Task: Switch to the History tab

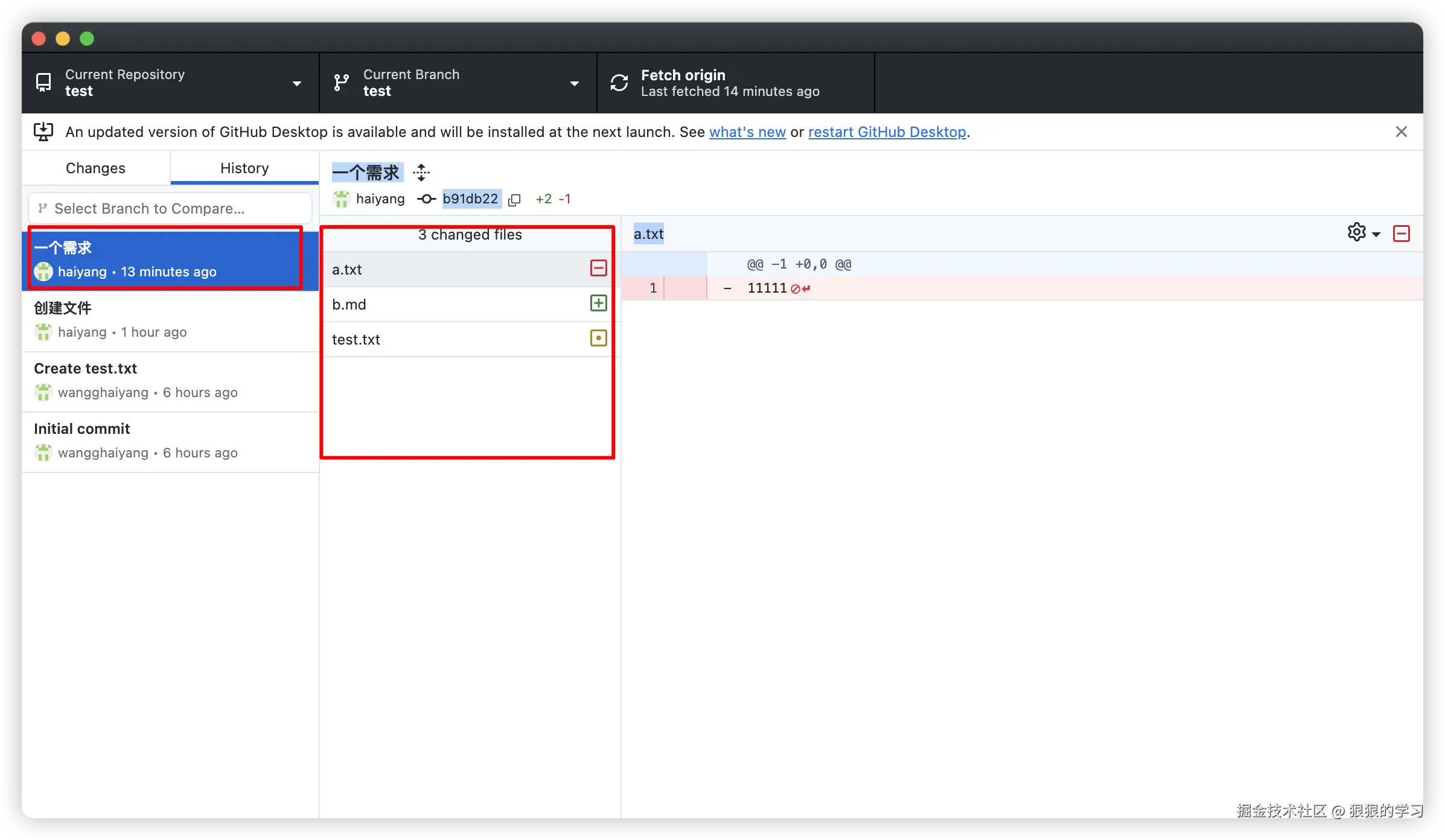Action: click(x=244, y=168)
